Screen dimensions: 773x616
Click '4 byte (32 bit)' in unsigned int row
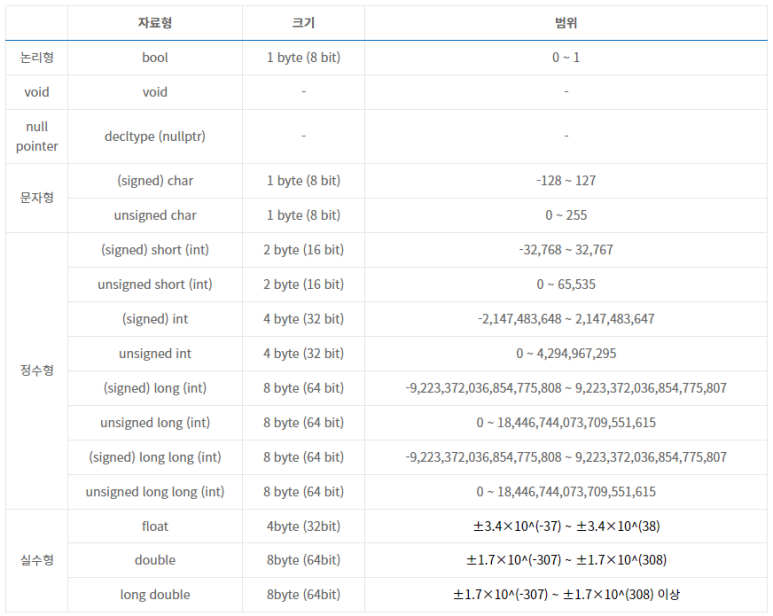pos(303,353)
